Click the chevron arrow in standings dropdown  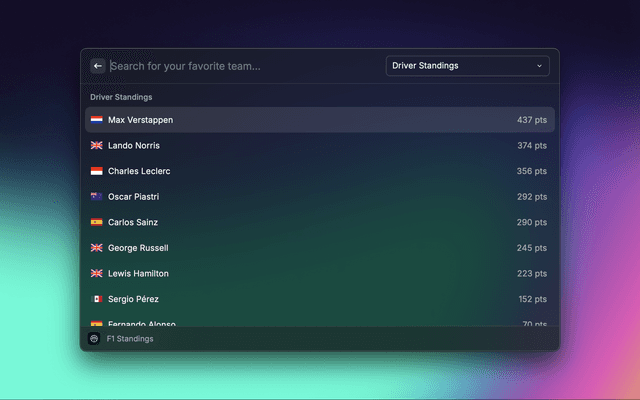(540, 66)
